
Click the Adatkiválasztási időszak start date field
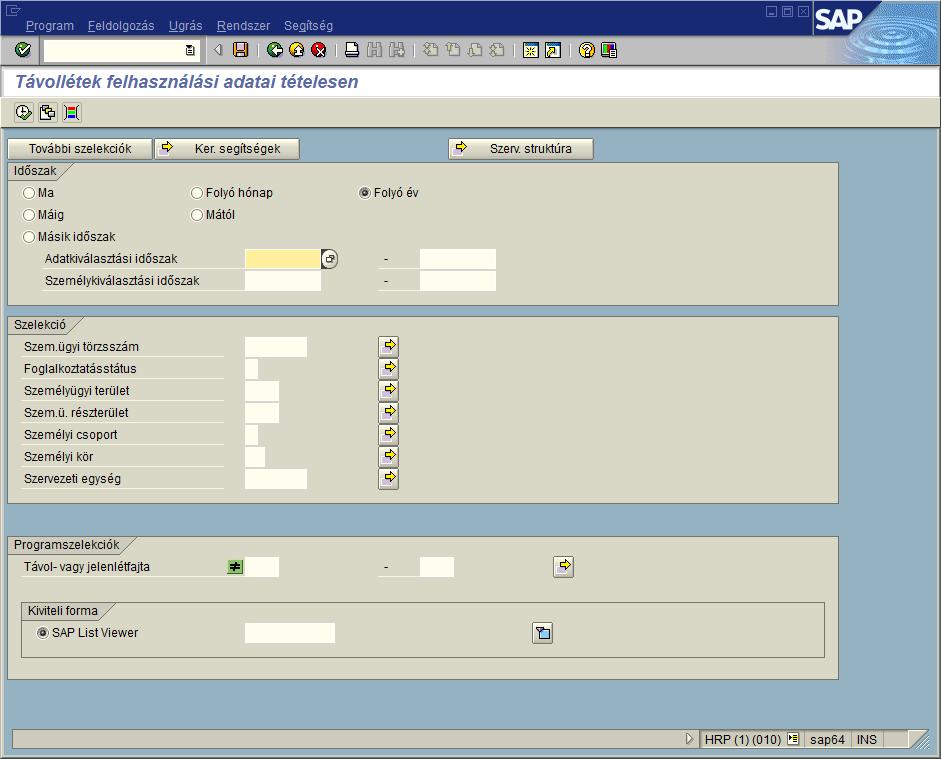283,259
